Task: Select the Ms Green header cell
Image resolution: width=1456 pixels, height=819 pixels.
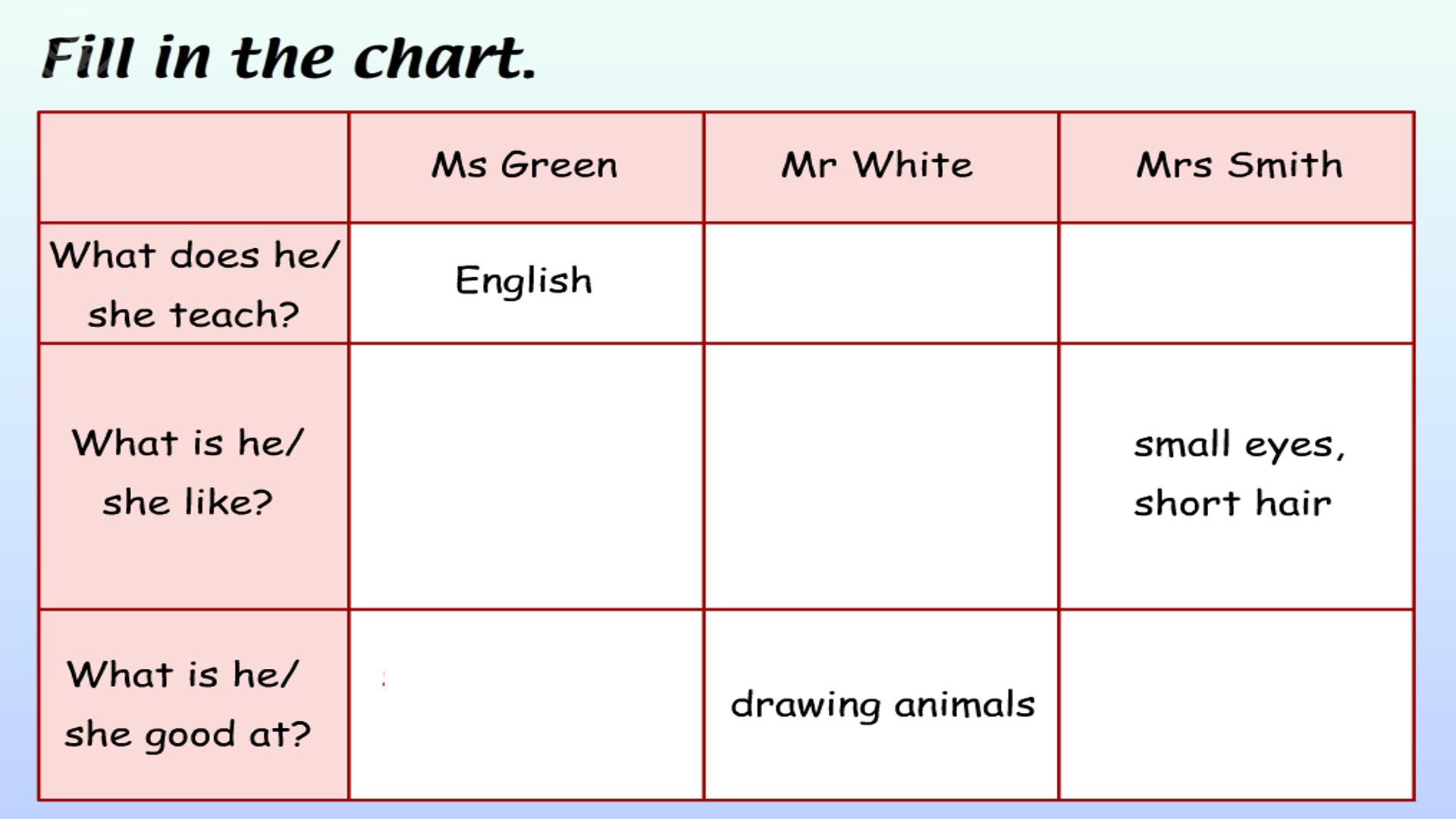Action: [526, 168]
